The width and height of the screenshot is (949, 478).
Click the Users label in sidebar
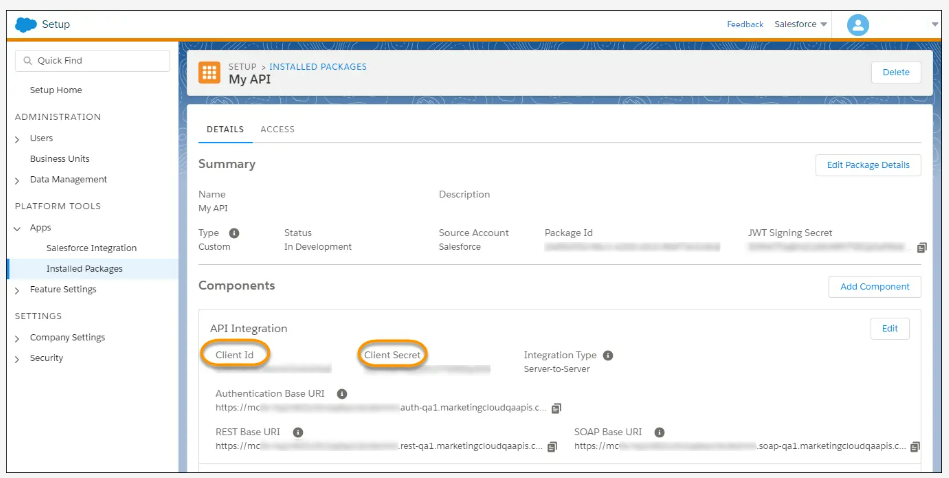point(41,138)
